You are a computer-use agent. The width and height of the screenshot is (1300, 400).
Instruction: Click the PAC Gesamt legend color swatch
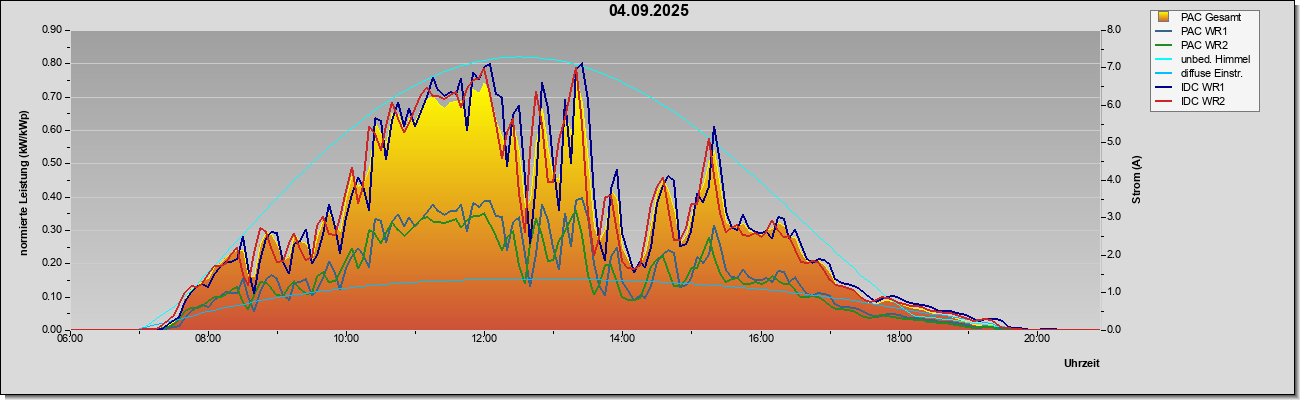click(x=1164, y=17)
